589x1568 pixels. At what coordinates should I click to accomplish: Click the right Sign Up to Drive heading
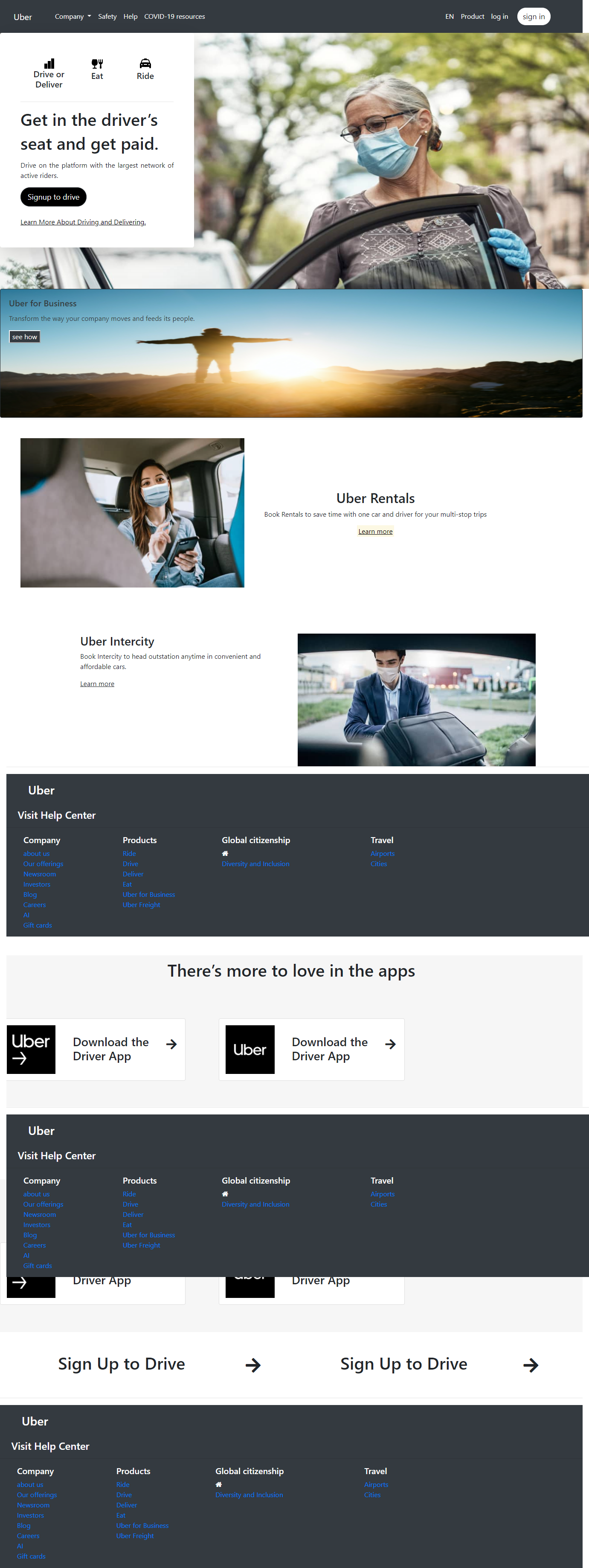tap(403, 1364)
